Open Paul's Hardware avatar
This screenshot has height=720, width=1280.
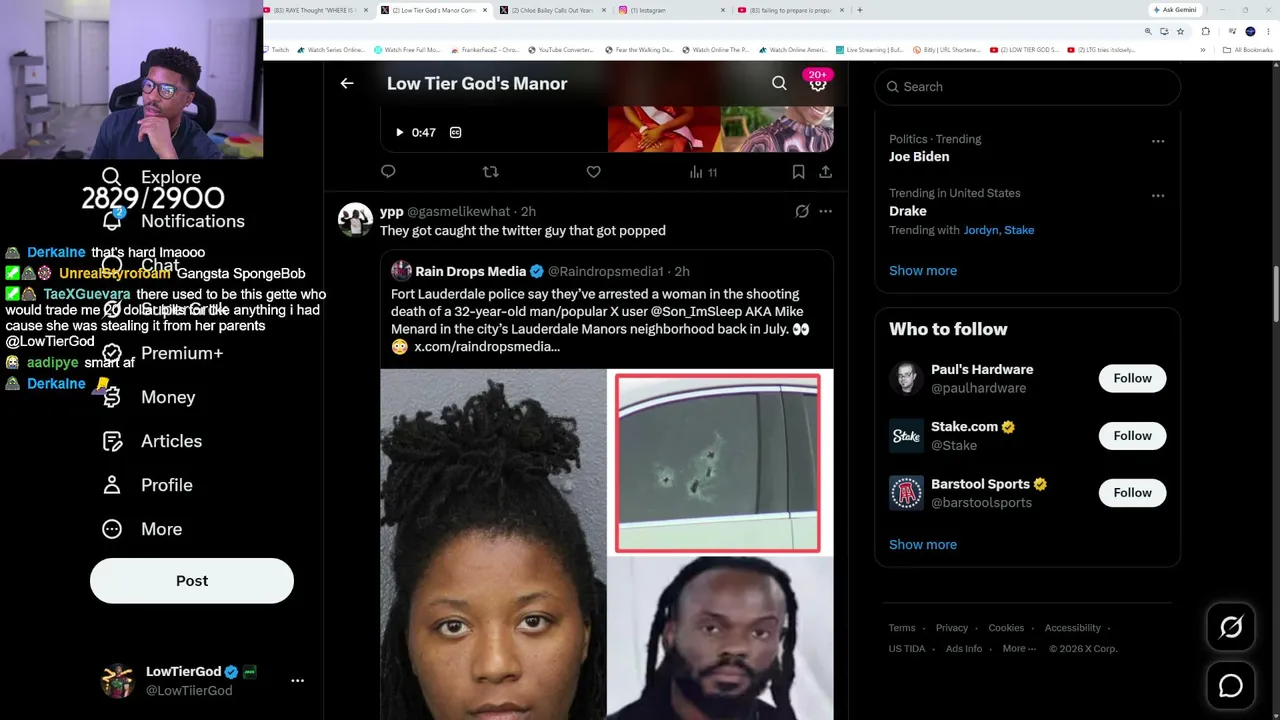[907, 379]
